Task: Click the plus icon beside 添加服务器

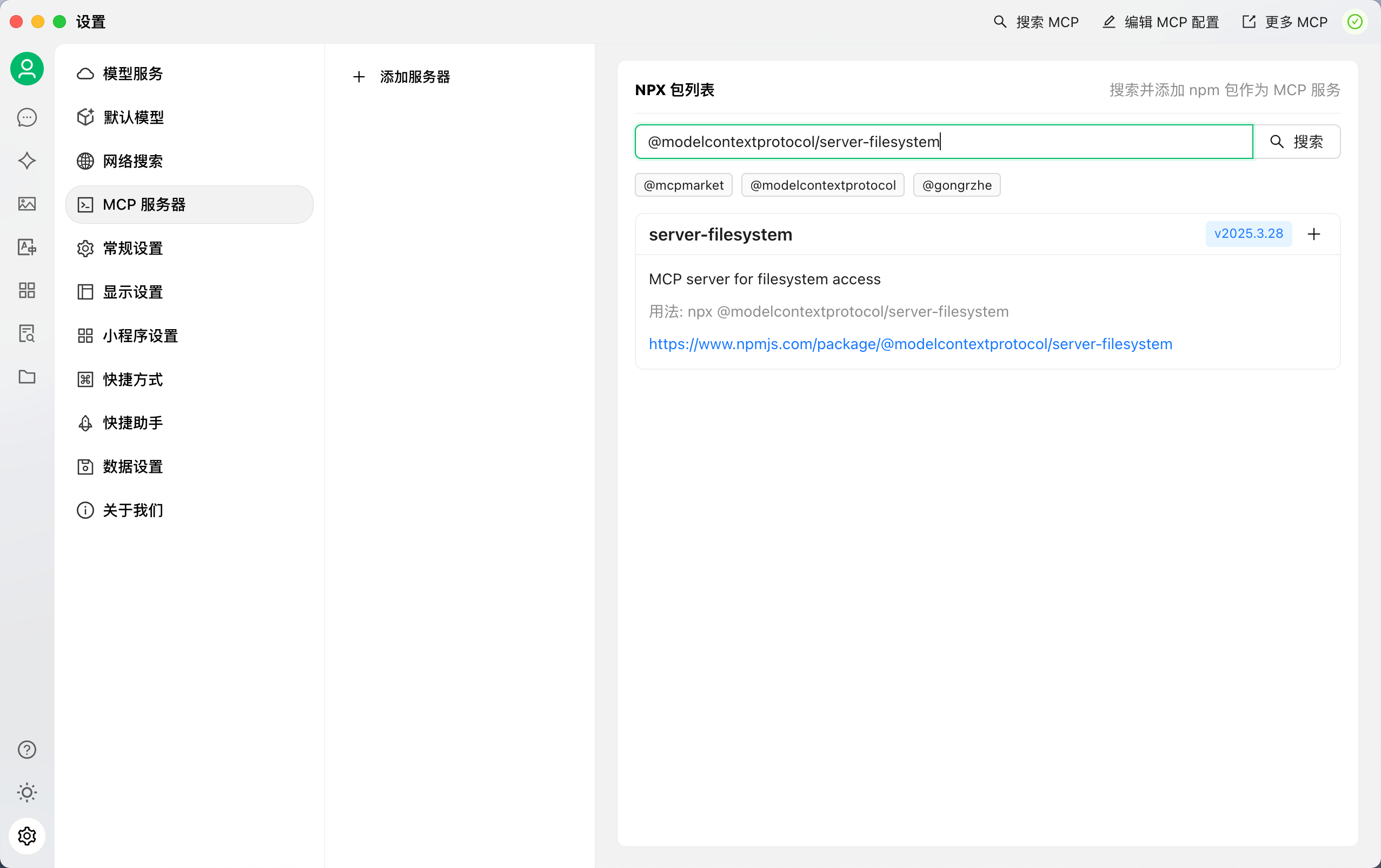Action: pyautogui.click(x=359, y=76)
